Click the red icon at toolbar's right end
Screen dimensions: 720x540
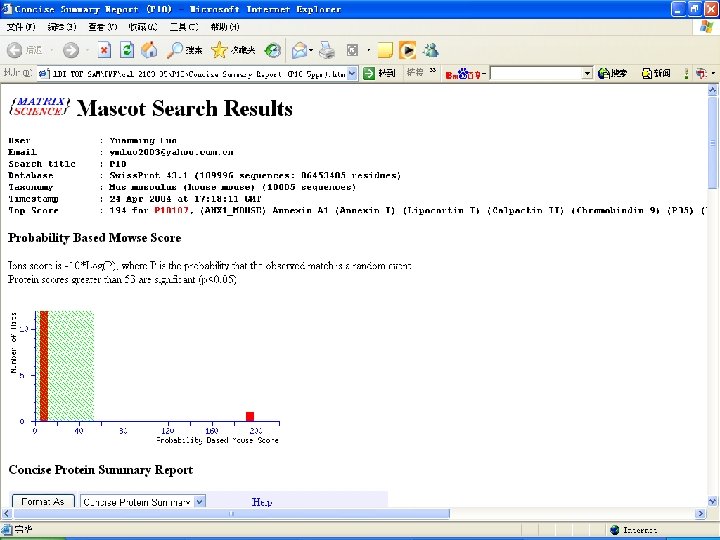(701, 73)
